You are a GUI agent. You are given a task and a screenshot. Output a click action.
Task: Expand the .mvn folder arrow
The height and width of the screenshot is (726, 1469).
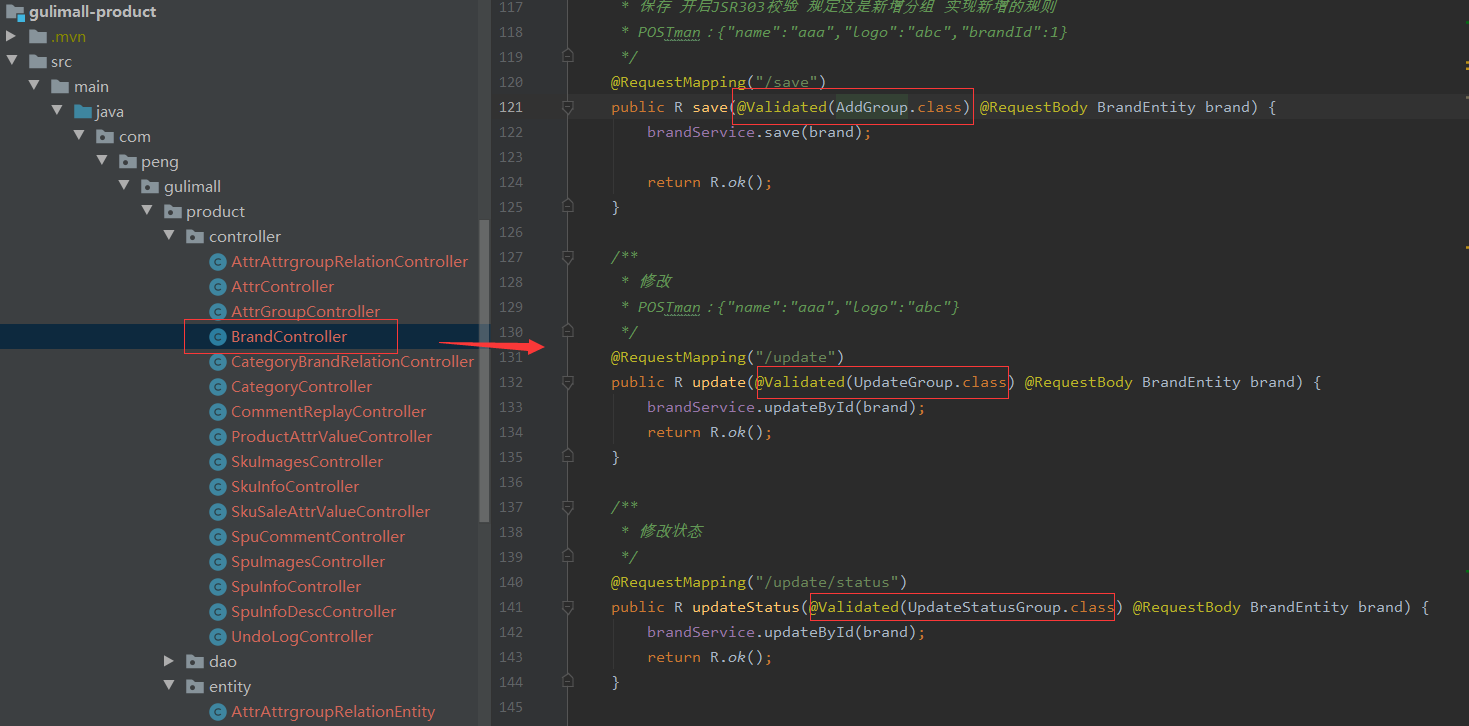pos(11,37)
